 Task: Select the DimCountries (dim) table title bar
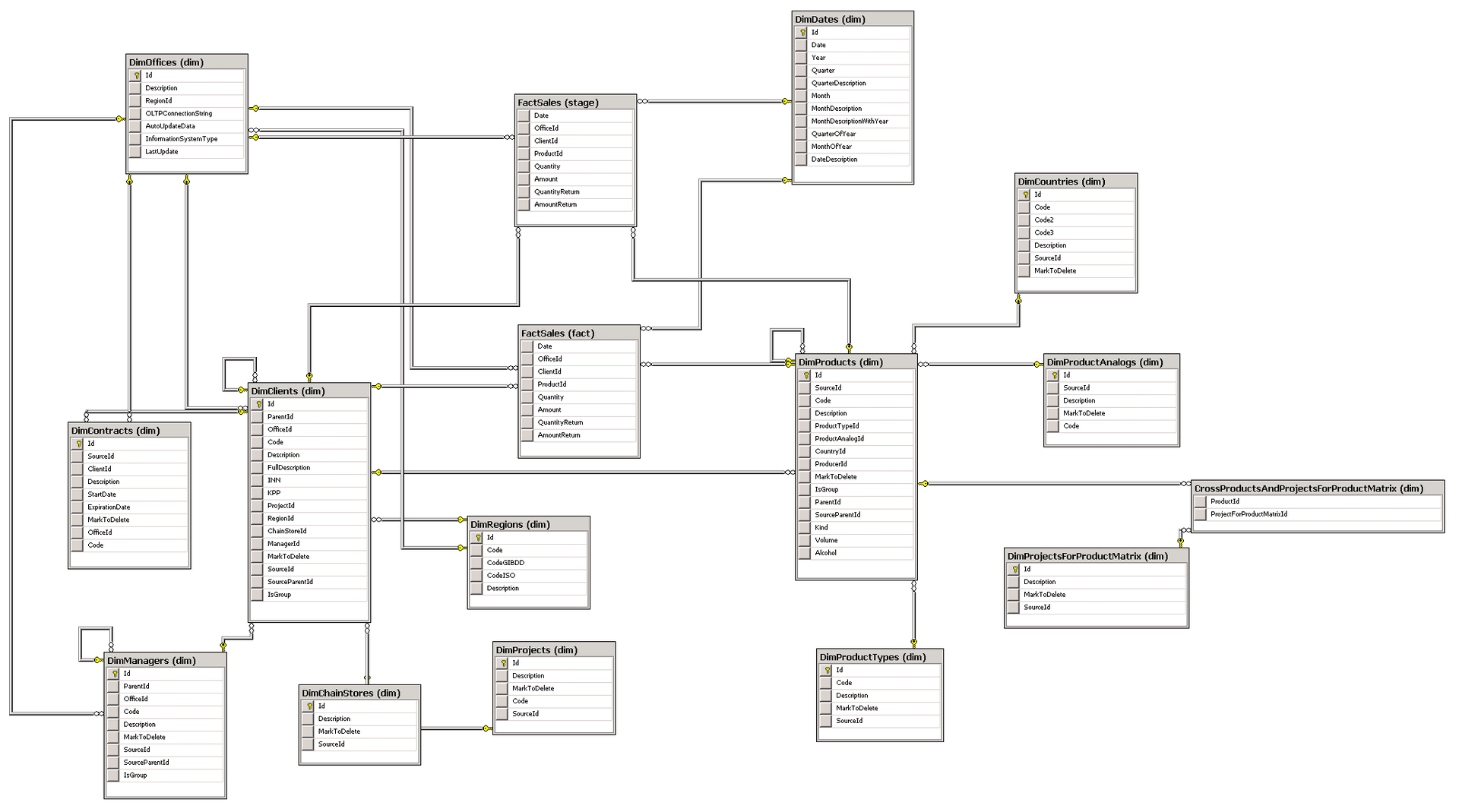[x=1076, y=182]
